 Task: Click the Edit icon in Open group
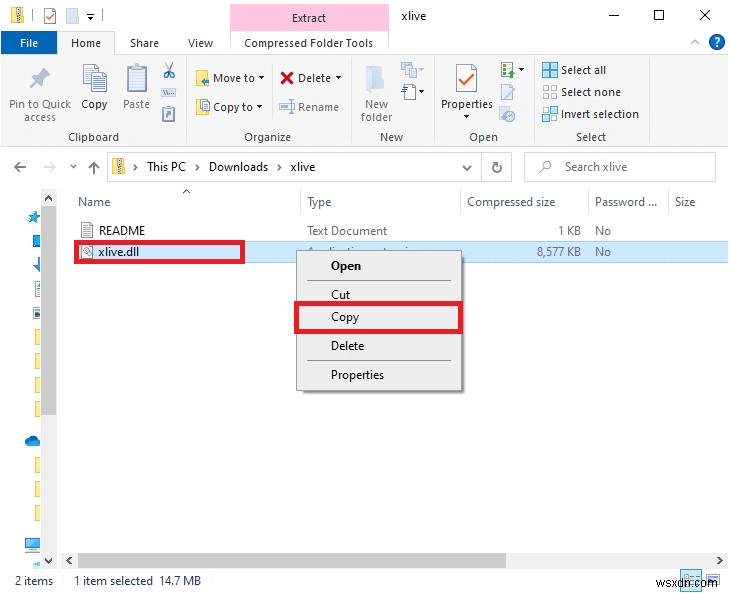[507, 92]
